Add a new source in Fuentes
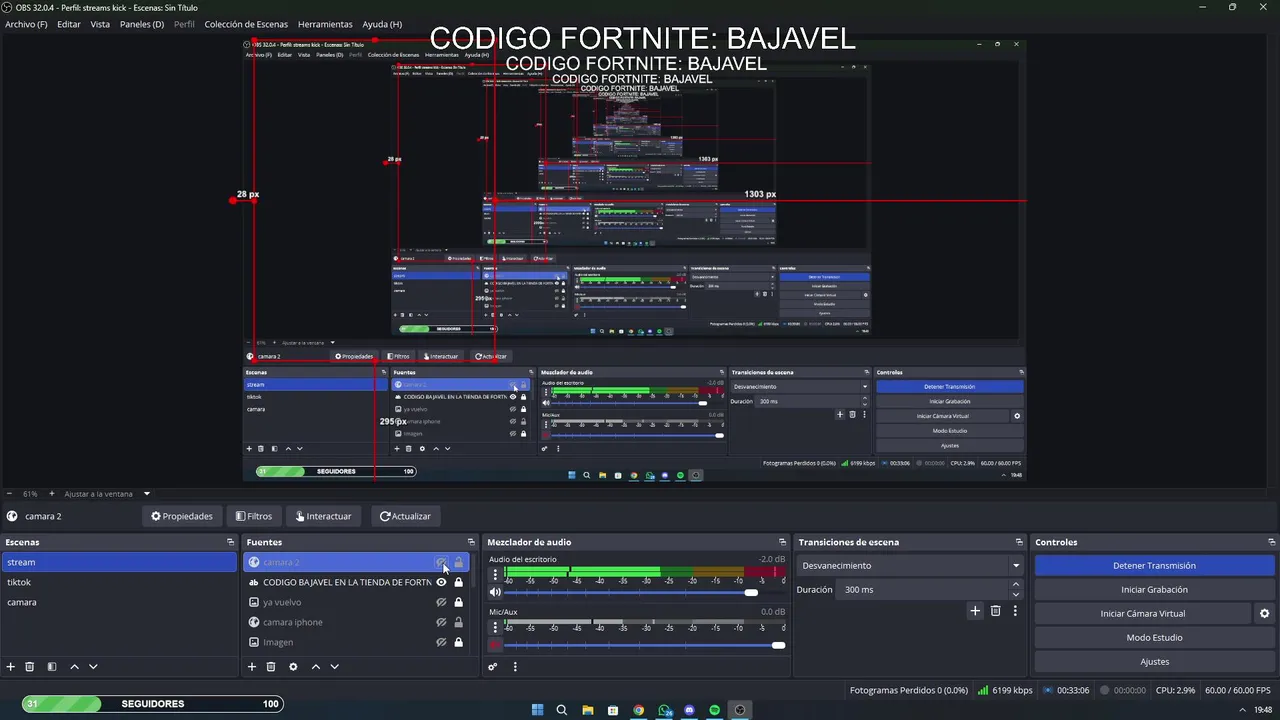Image resolution: width=1280 pixels, height=720 pixels. (x=252, y=667)
